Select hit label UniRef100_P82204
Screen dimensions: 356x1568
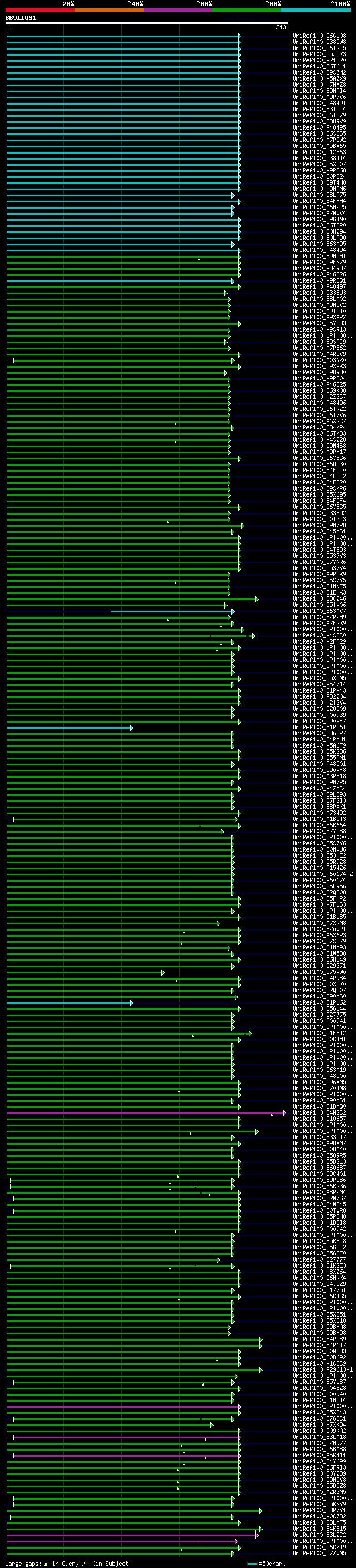pos(319,696)
